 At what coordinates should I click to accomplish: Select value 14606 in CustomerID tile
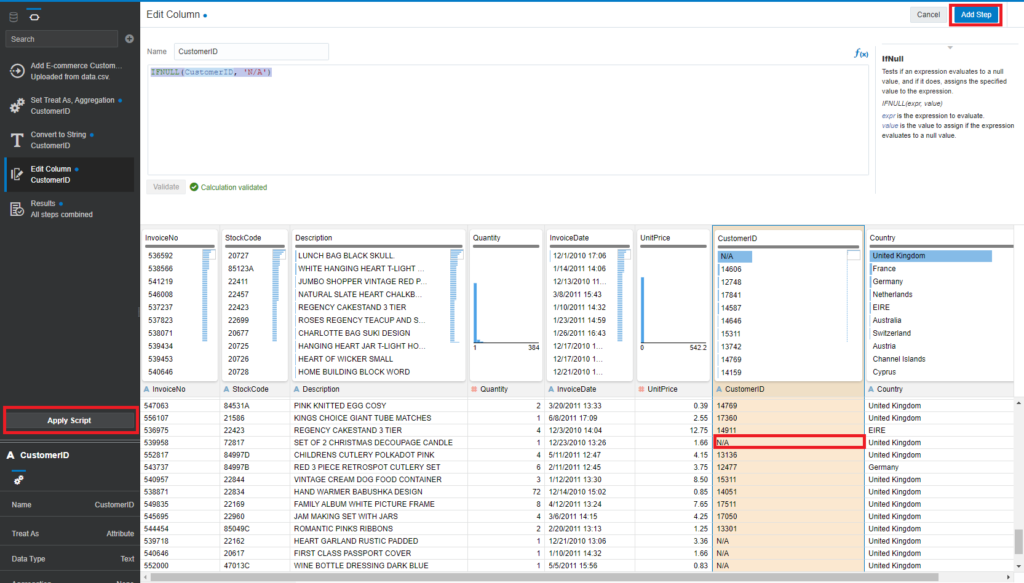731,269
